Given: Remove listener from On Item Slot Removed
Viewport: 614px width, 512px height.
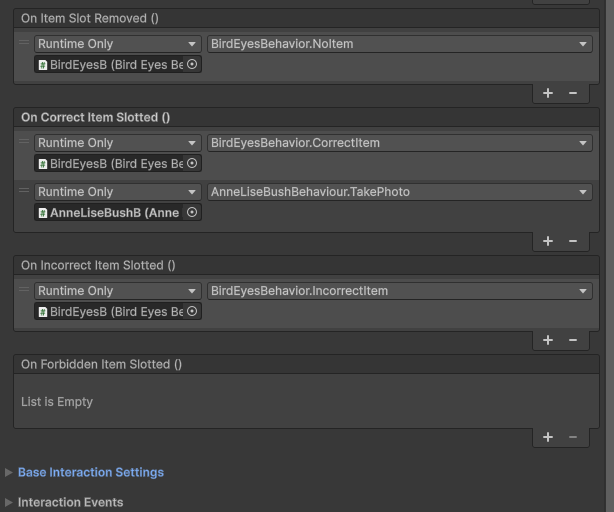Looking at the screenshot, I should click(x=573, y=92).
